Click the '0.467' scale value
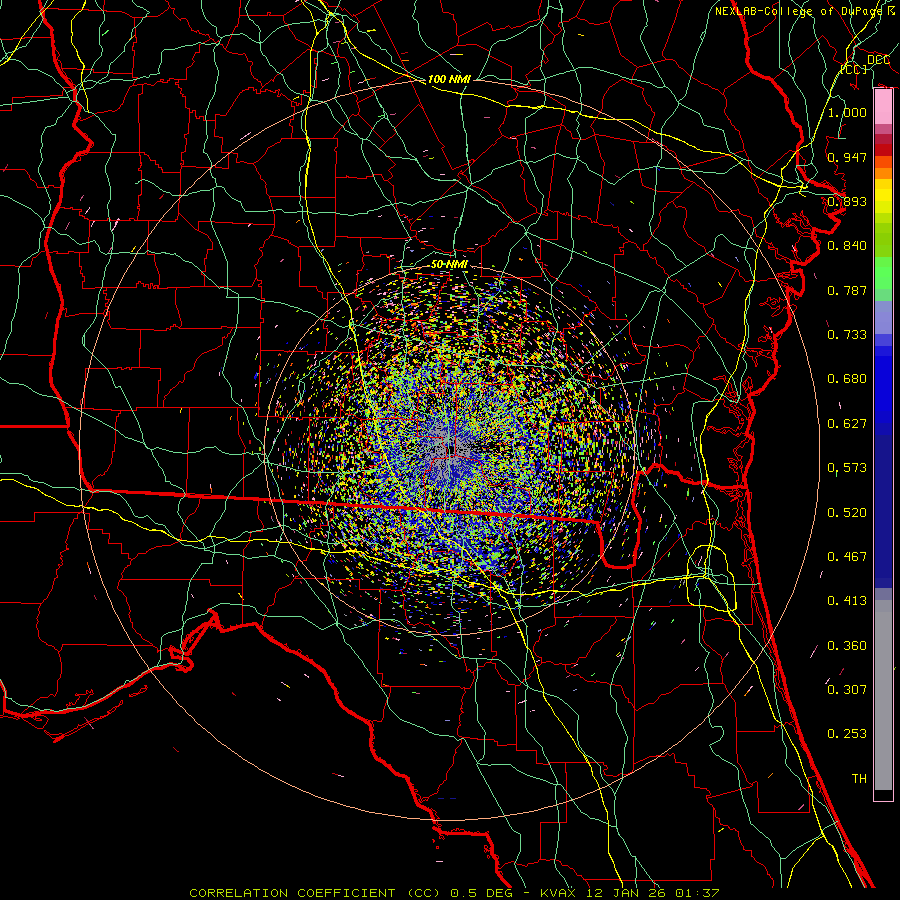Viewport: 900px width, 900px height. tap(847, 557)
